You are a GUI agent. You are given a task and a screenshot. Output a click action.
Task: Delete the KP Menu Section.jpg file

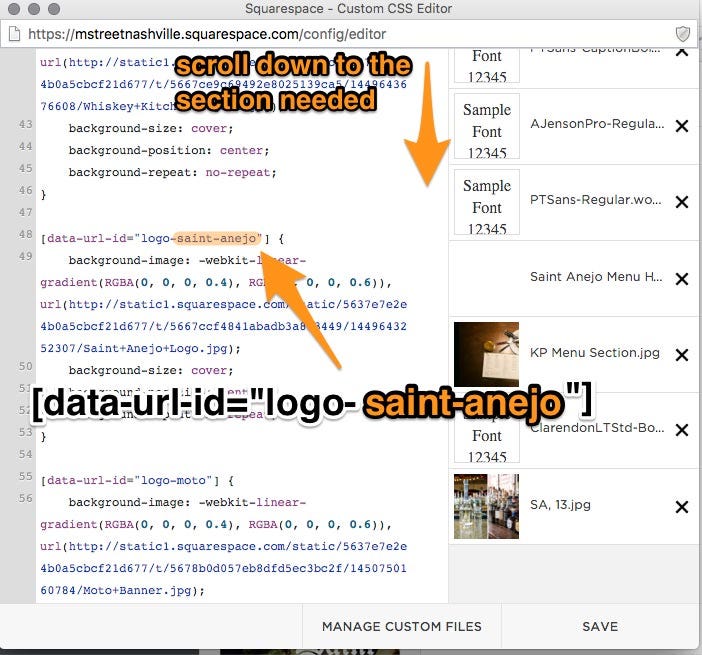click(681, 355)
